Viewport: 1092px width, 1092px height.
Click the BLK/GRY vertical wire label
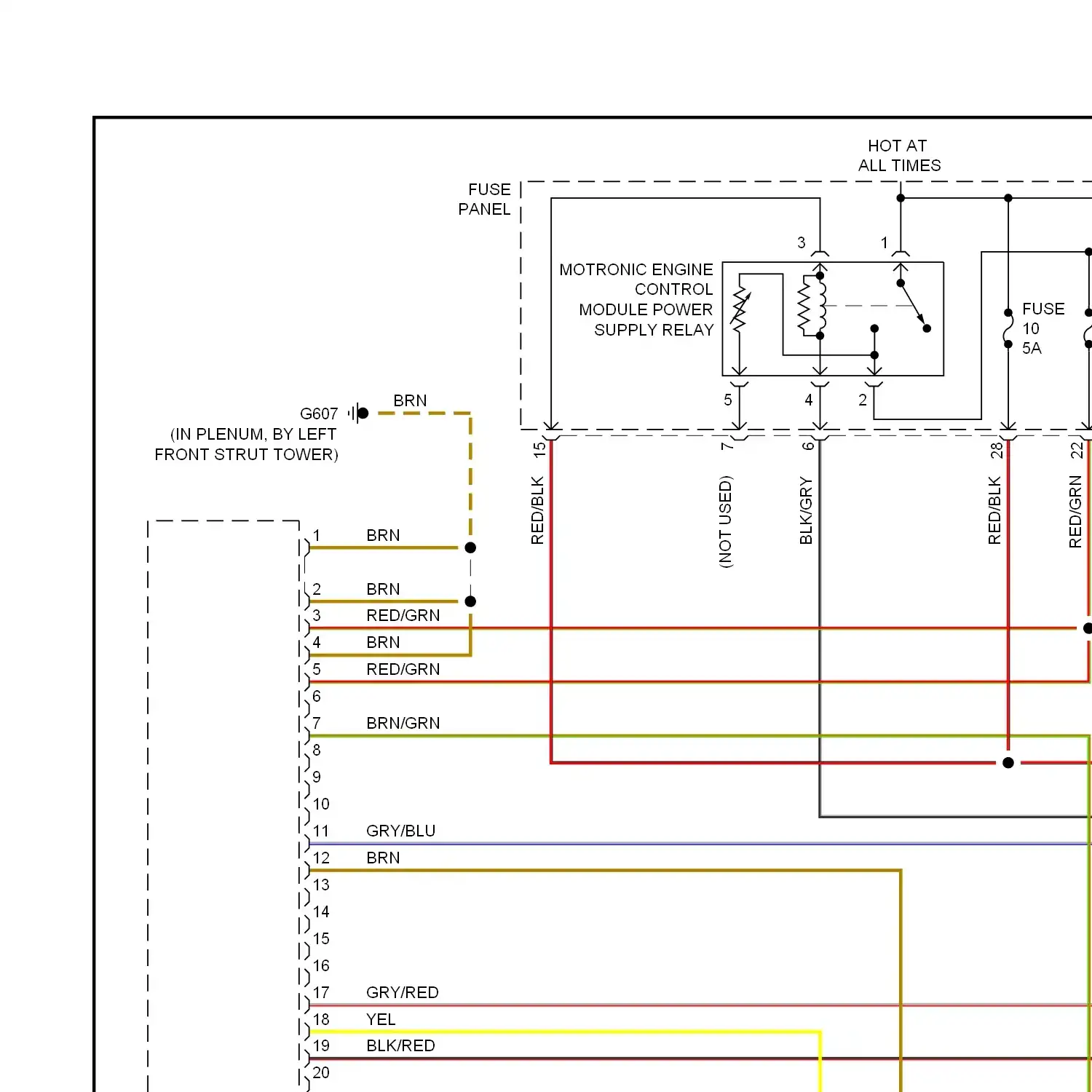click(x=806, y=510)
